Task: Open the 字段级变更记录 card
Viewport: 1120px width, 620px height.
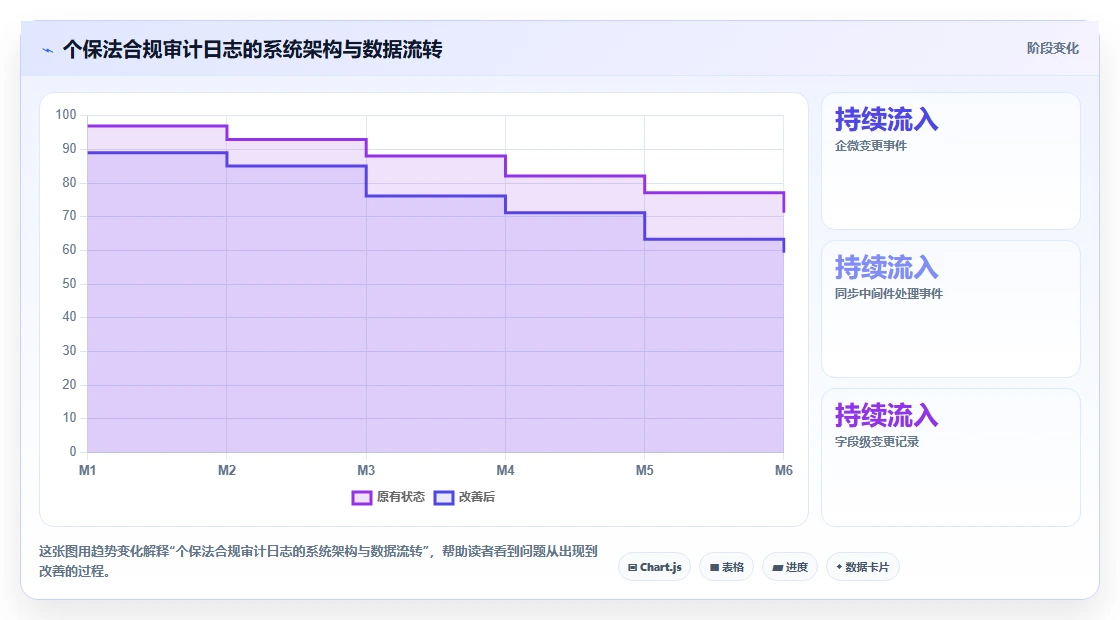Action: pyautogui.click(x=951, y=457)
